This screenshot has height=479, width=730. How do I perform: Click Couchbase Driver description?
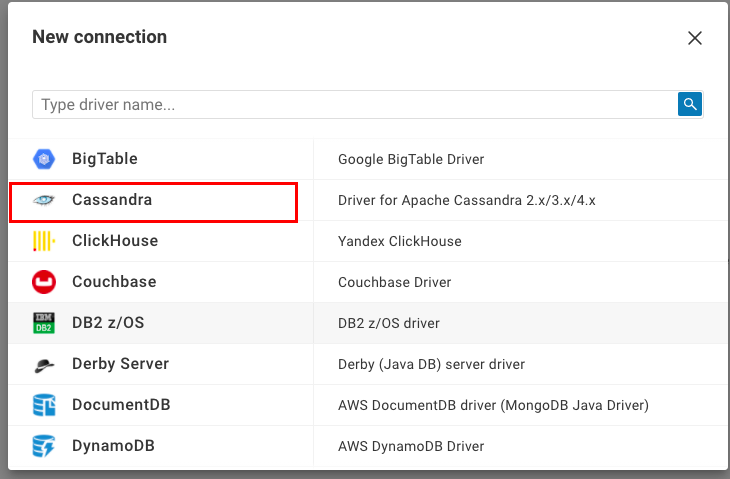point(394,282)
